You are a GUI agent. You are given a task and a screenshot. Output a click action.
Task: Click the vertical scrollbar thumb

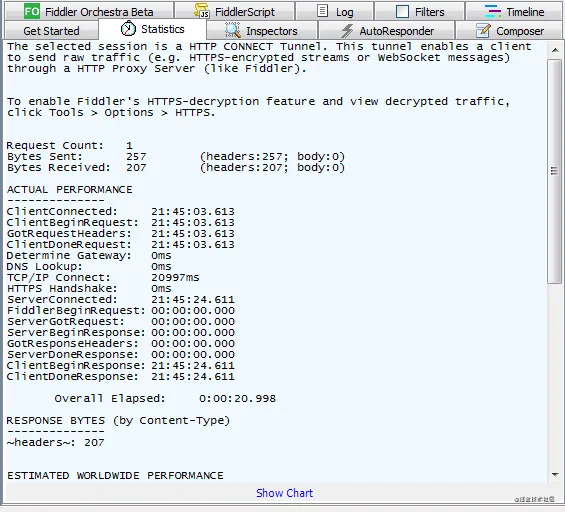555,171
